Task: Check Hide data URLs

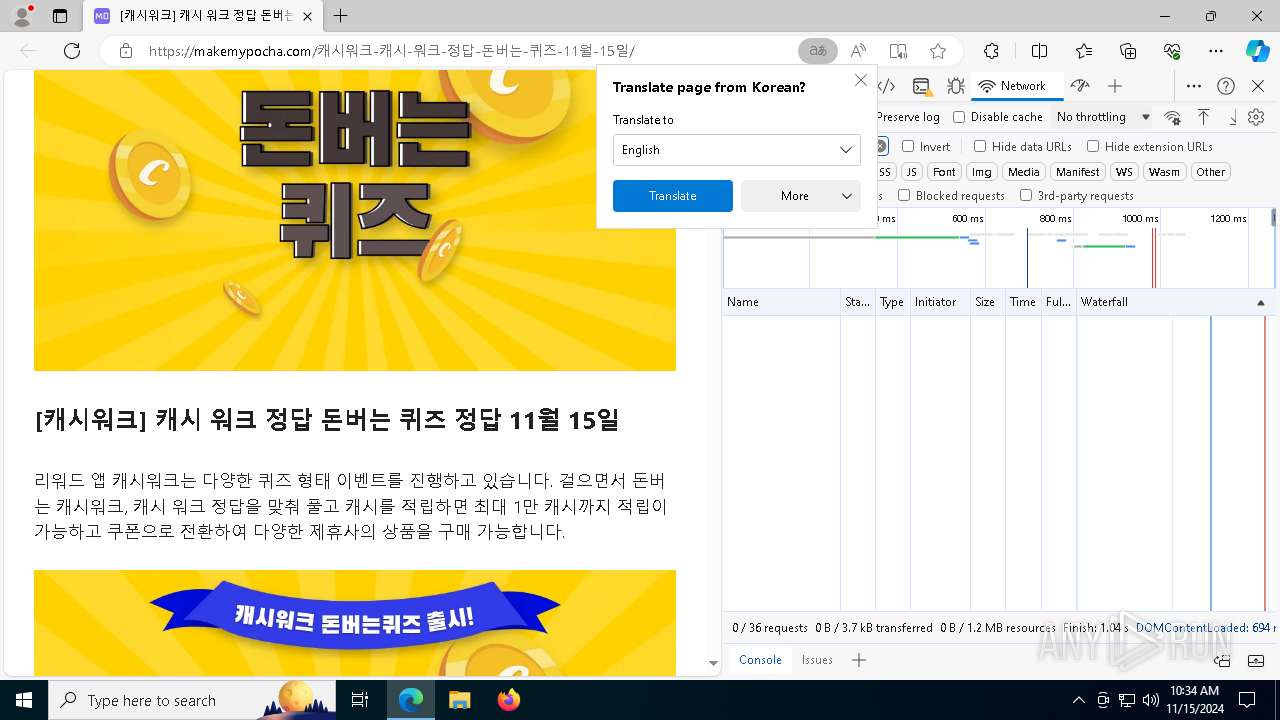Action: pos(980,146)
